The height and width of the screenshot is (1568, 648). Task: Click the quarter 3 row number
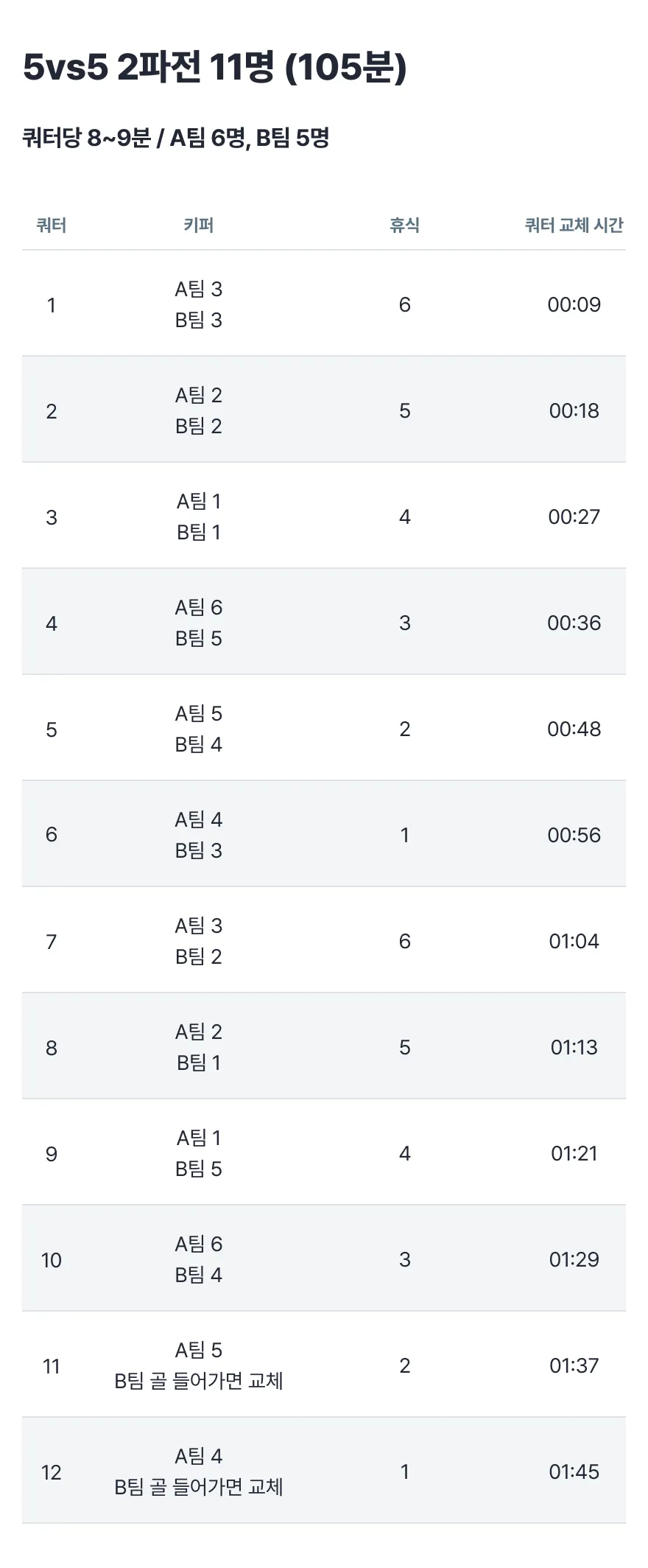tap(52, 517)
